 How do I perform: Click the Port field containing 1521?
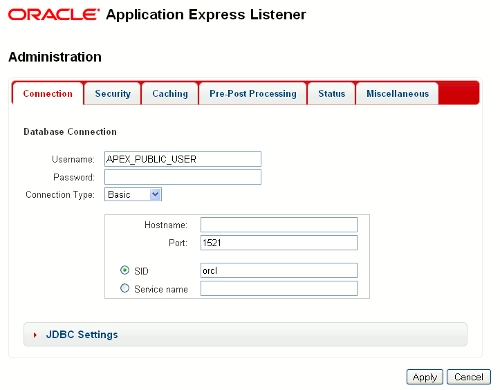pyautogui.click(x=279, y=243)
